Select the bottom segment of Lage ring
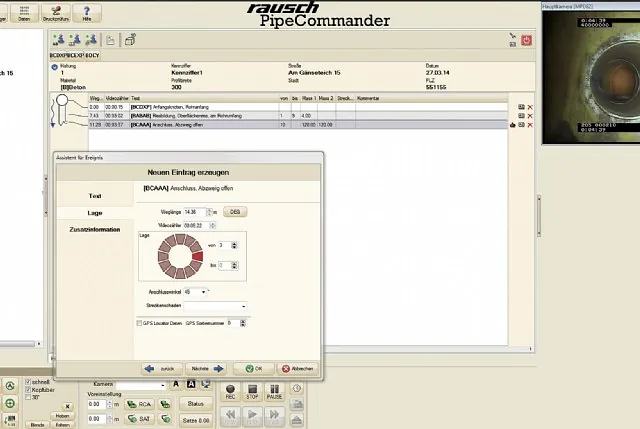Image resolution: width=640 pixels, height=429 pixels. [x=180, y=273]
